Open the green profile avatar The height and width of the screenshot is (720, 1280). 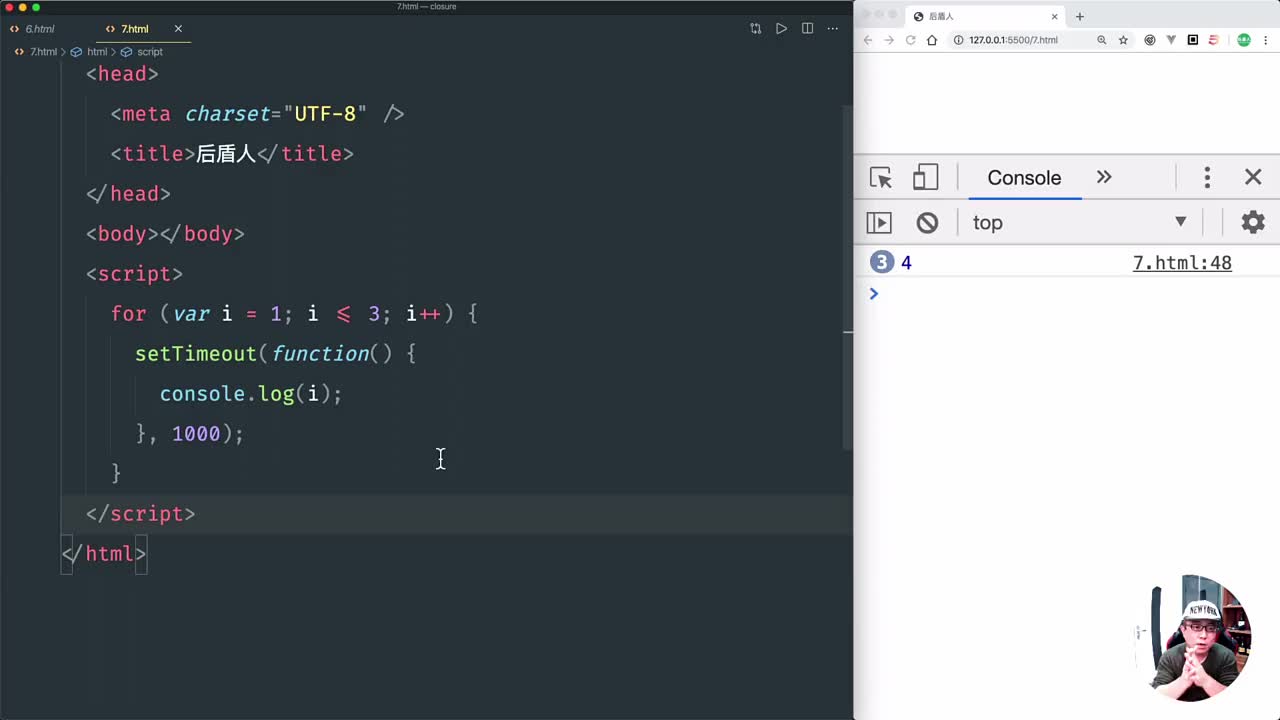(1243, 40)
